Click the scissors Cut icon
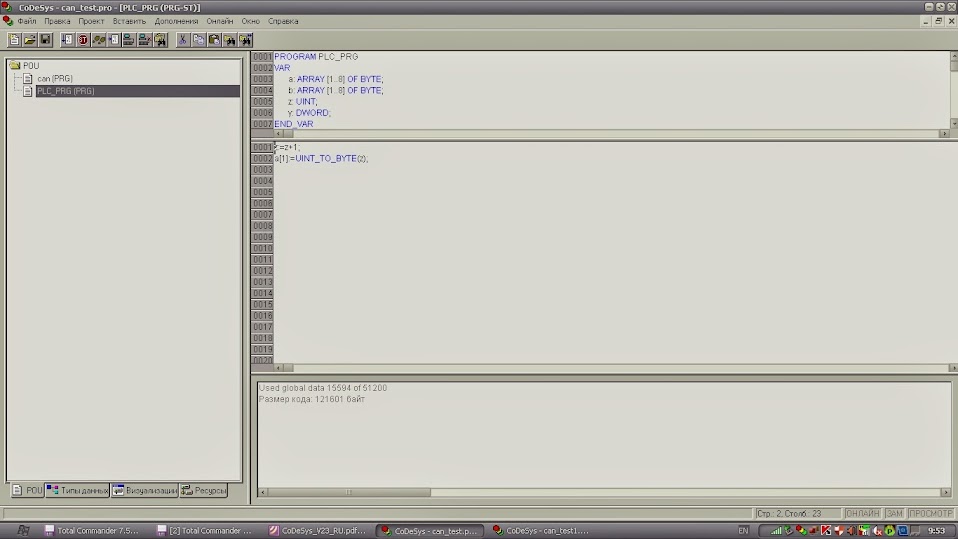Screen dimensions: 958x539 tap(182, 40)
